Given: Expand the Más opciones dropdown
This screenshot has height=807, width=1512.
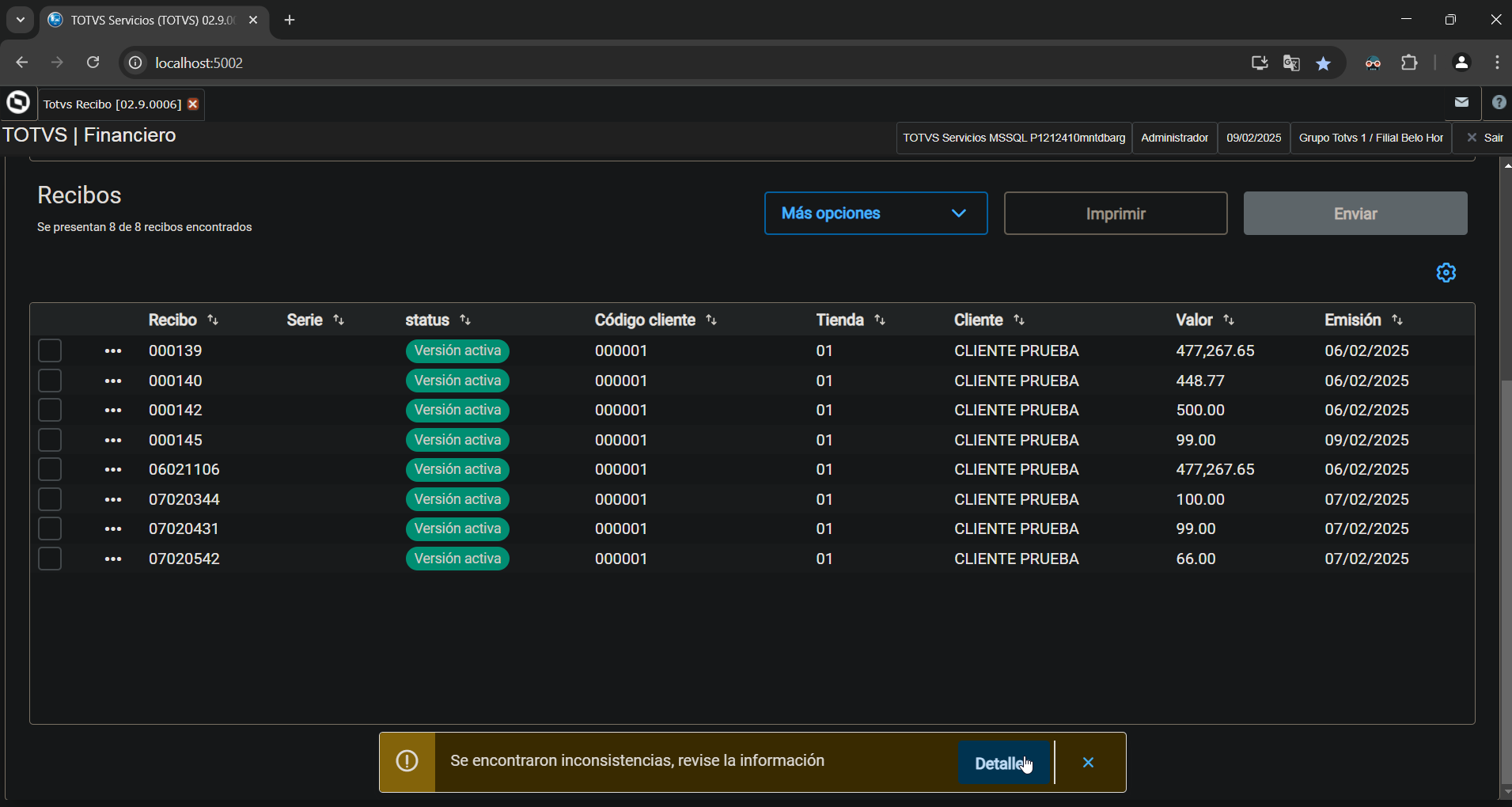Looking at the screenshot, I should coord(876,213).
